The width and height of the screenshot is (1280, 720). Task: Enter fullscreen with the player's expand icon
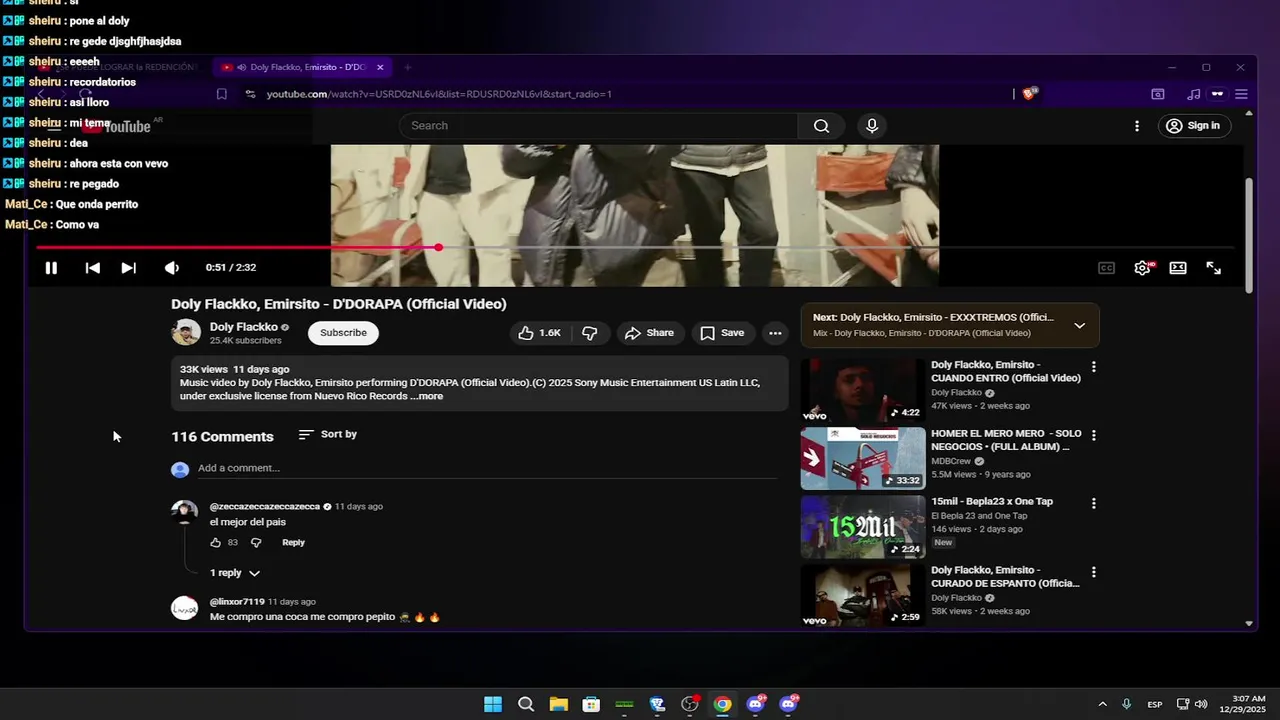[1213, 268]
